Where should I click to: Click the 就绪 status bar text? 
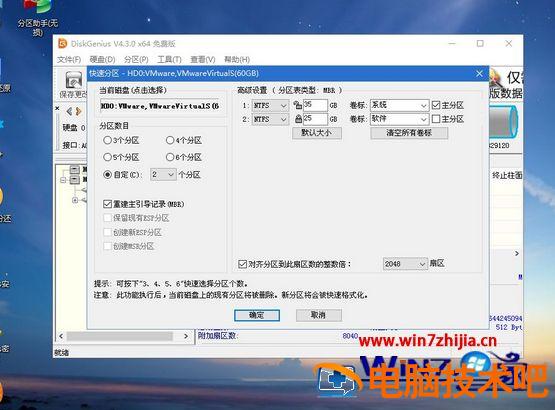tap(61, 353)
